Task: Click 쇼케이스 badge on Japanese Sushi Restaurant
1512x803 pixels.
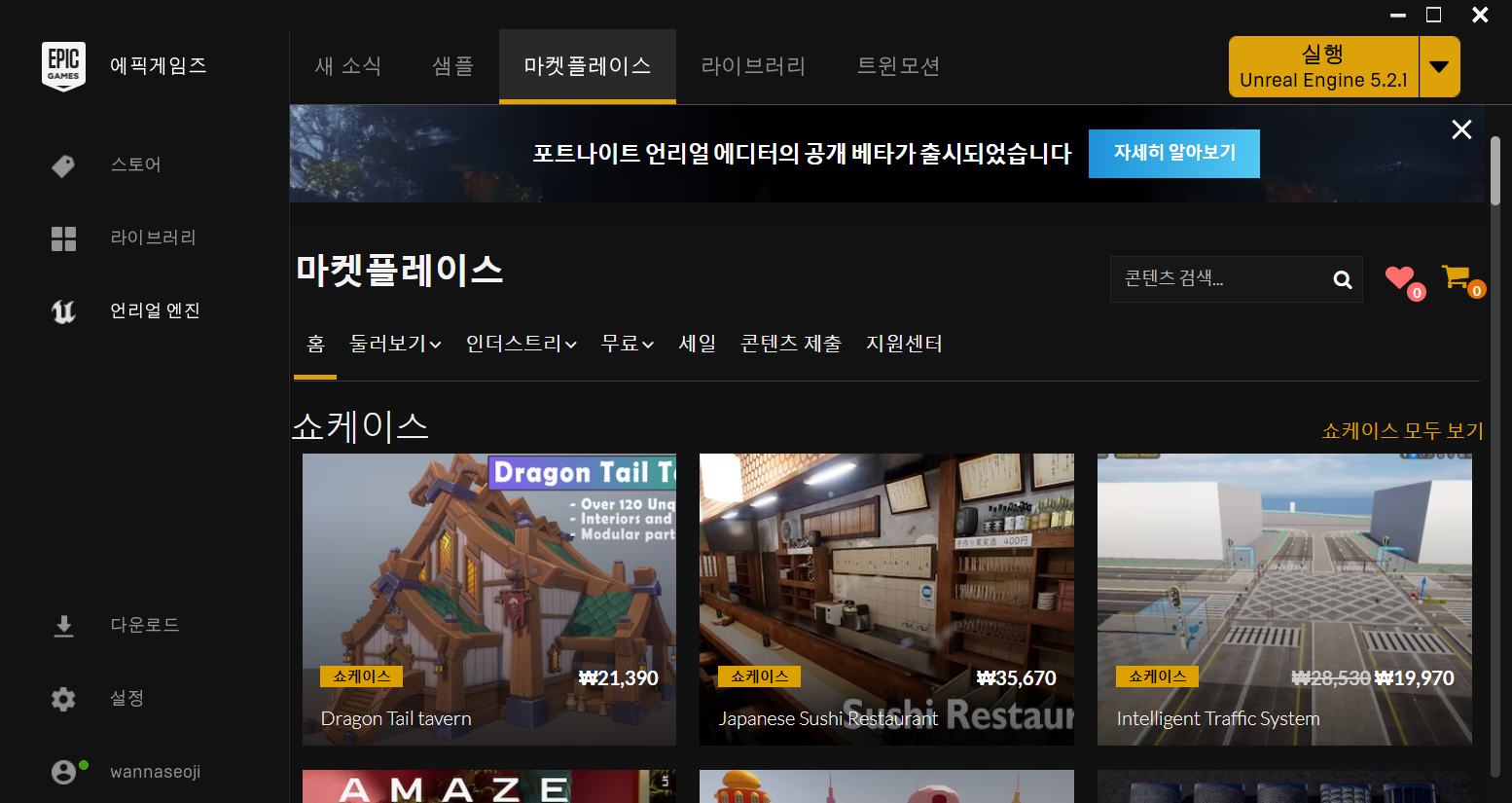Action: click(759, 676)
